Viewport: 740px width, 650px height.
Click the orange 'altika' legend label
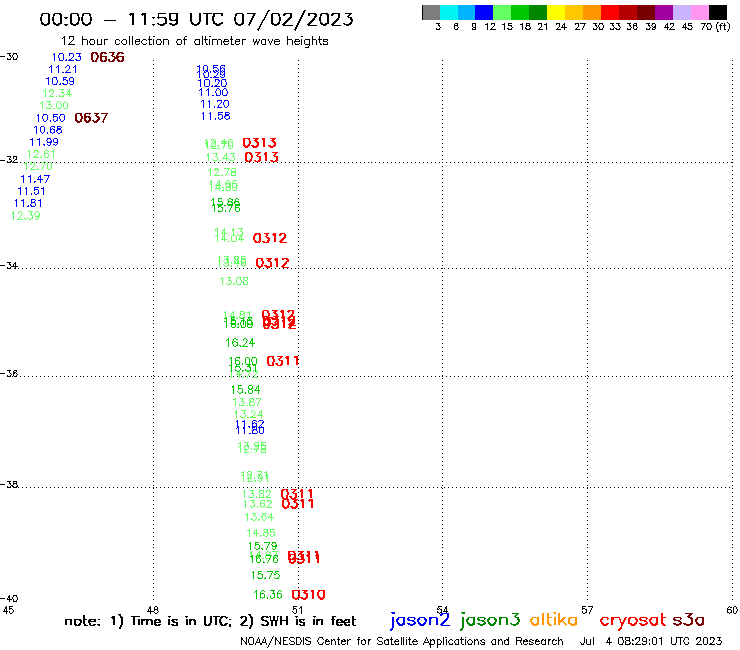[554, 620]
